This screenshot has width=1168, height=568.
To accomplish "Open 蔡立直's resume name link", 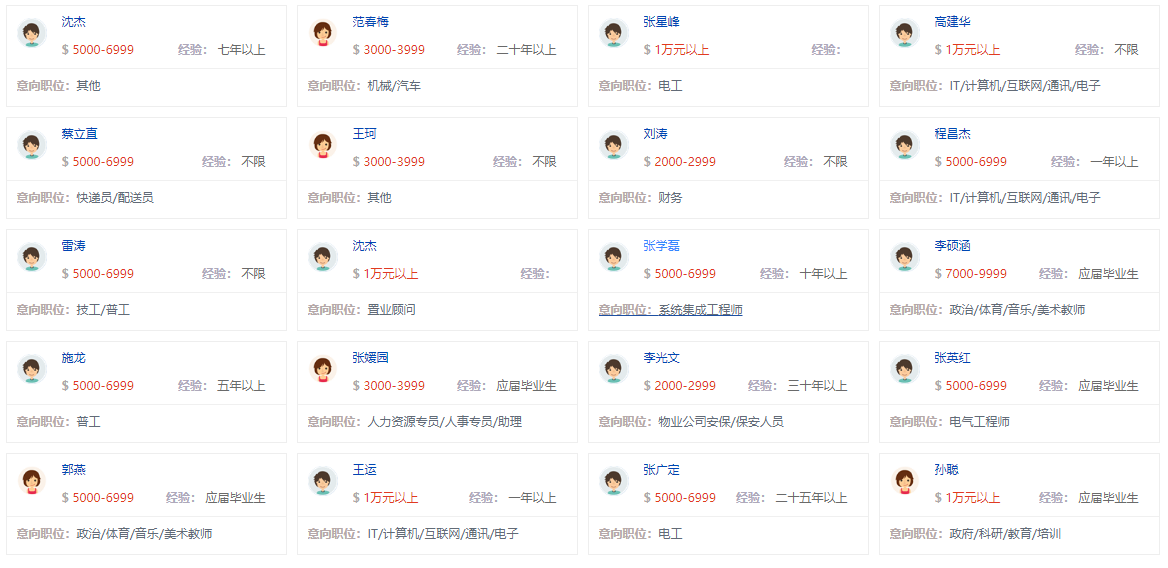I will tap(79, 134).
